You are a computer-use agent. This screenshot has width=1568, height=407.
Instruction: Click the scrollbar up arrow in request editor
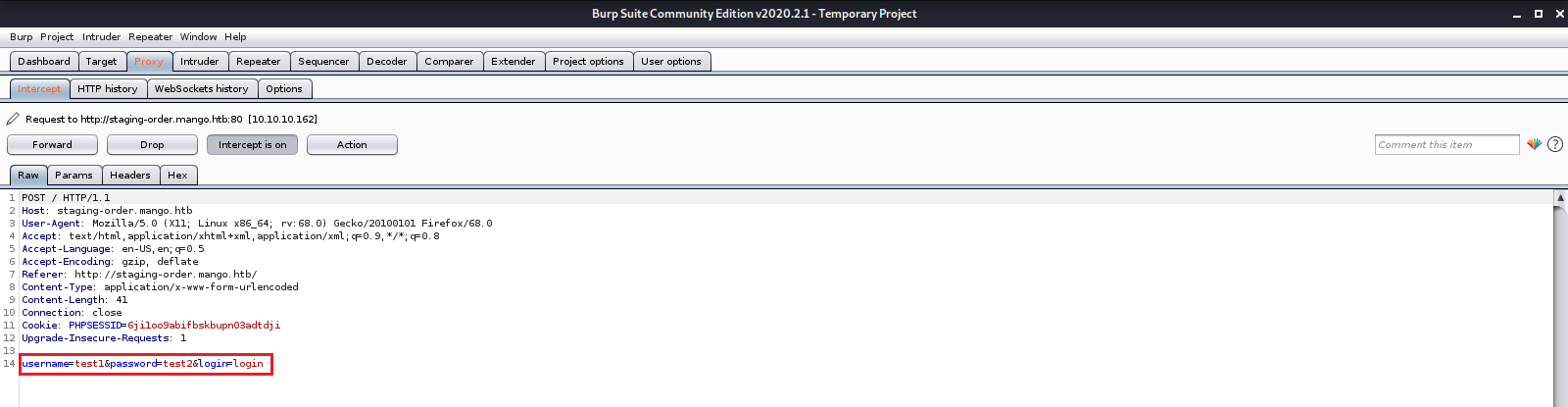(1560, 197)
